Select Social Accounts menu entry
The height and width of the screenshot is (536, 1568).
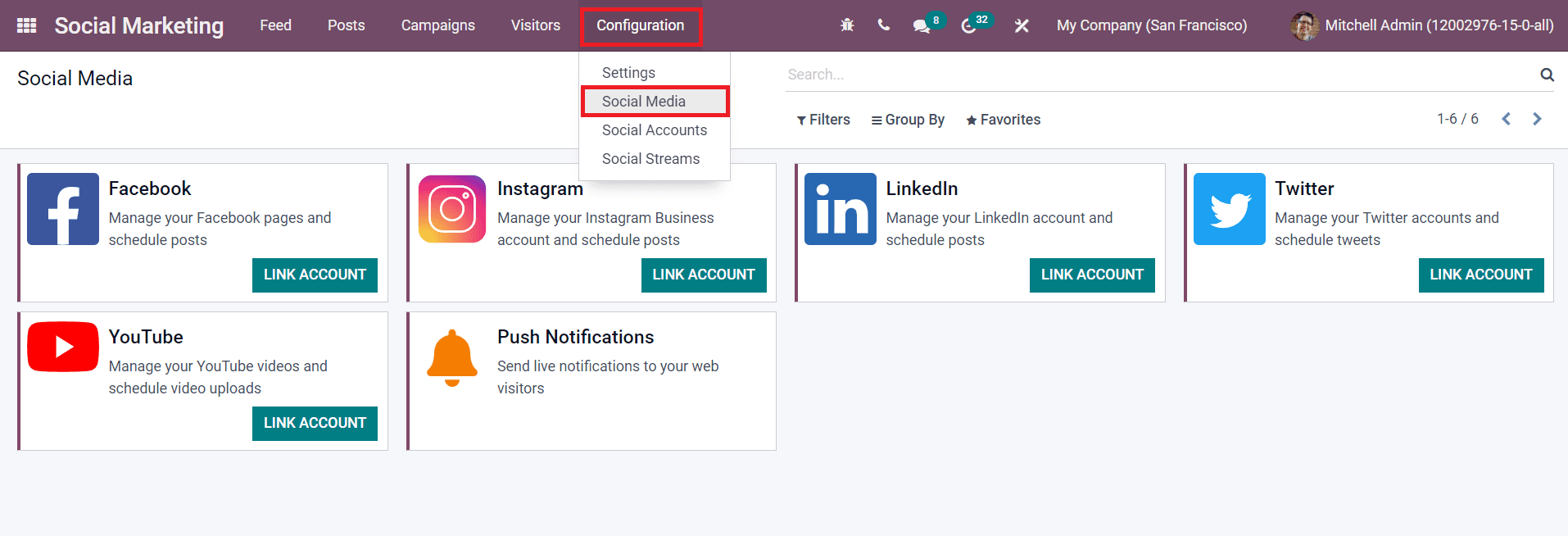(x=654, y=130)
